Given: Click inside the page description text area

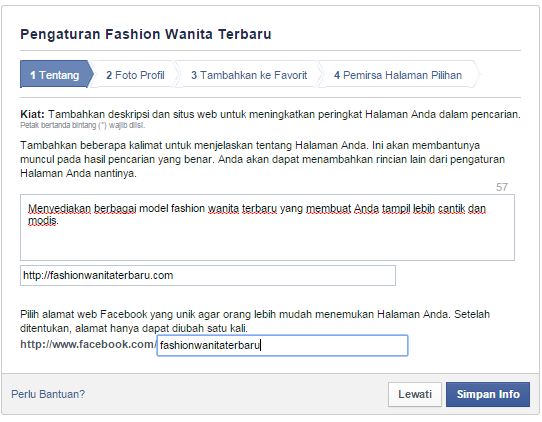Looking at the screenshot, I should pos(267,227).
